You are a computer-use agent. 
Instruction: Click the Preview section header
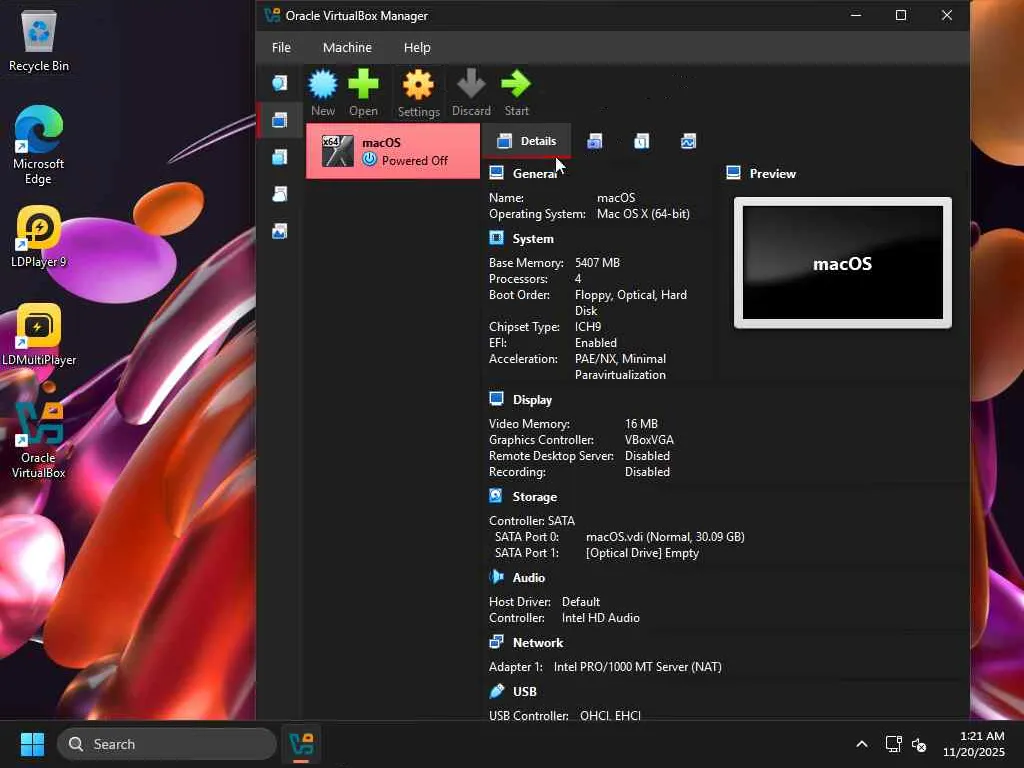pos(773,174)
